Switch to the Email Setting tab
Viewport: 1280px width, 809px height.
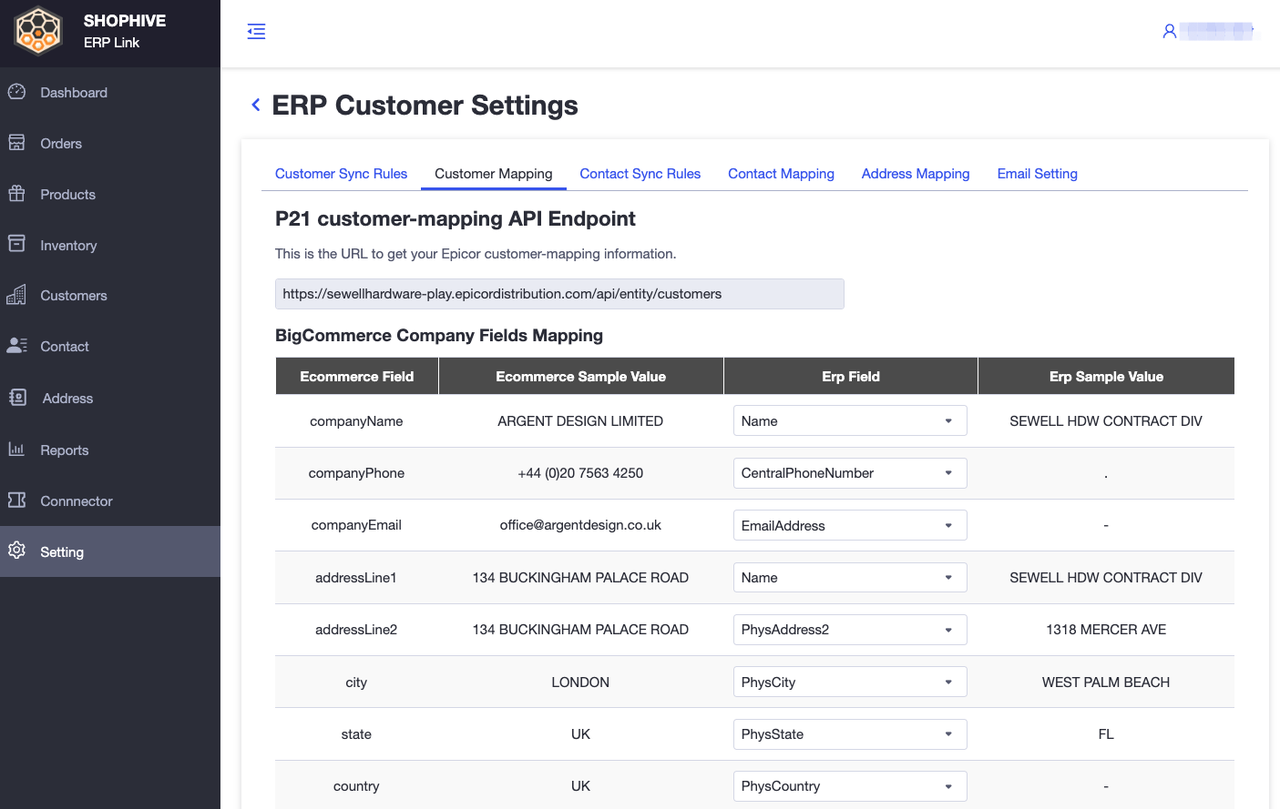(1037, 173)
